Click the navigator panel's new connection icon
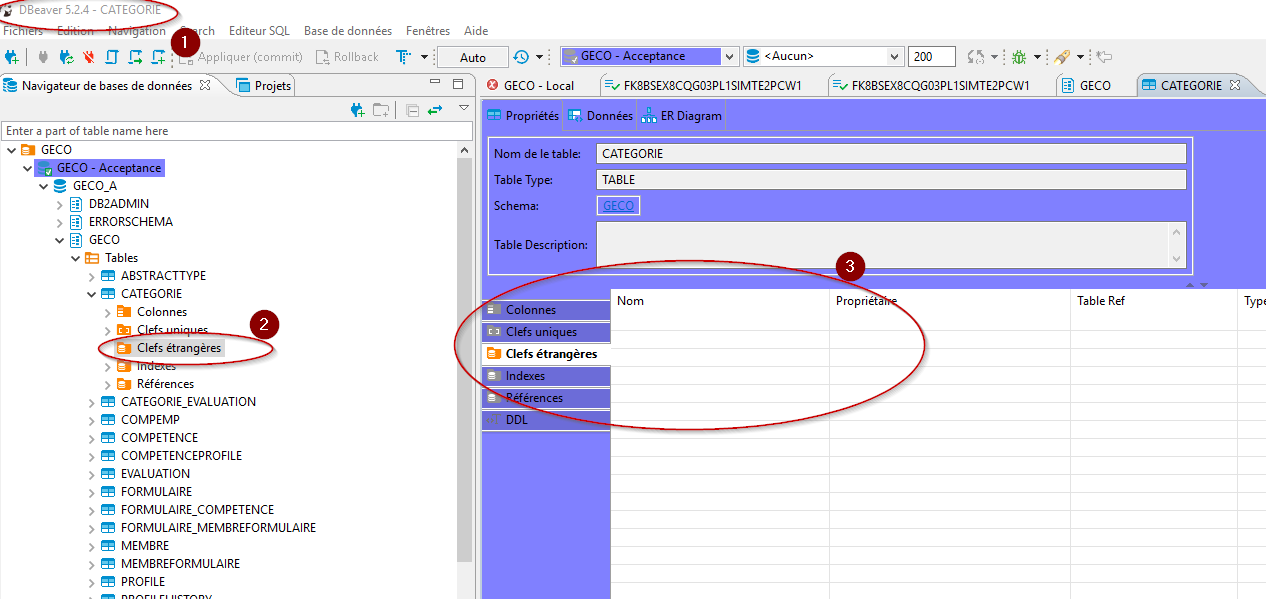 (358, 110)
